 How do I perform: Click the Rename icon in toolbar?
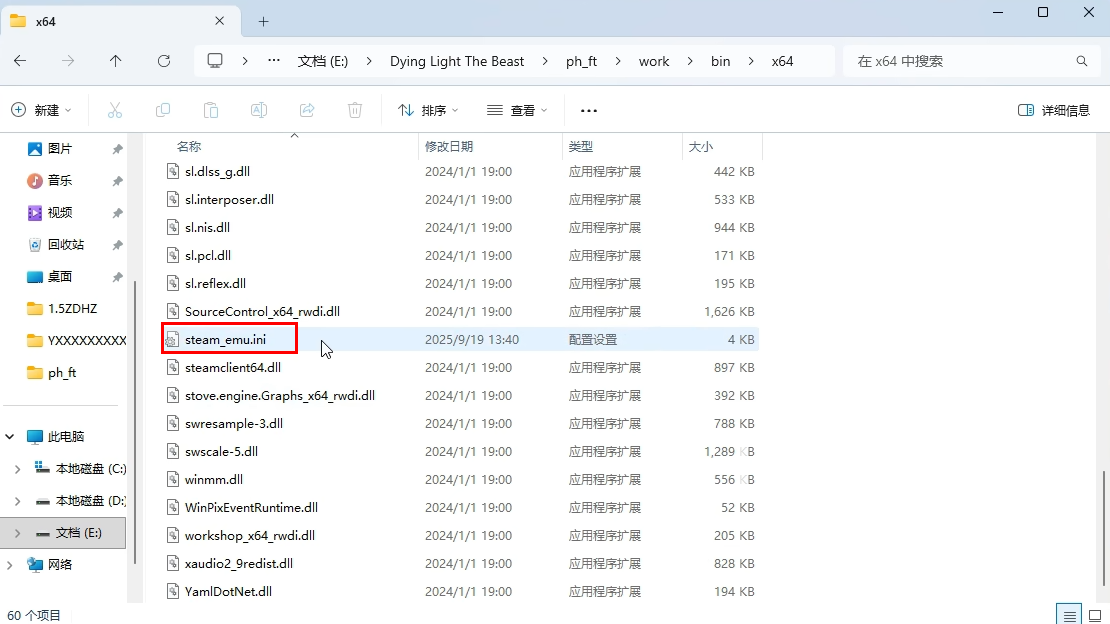259,110
